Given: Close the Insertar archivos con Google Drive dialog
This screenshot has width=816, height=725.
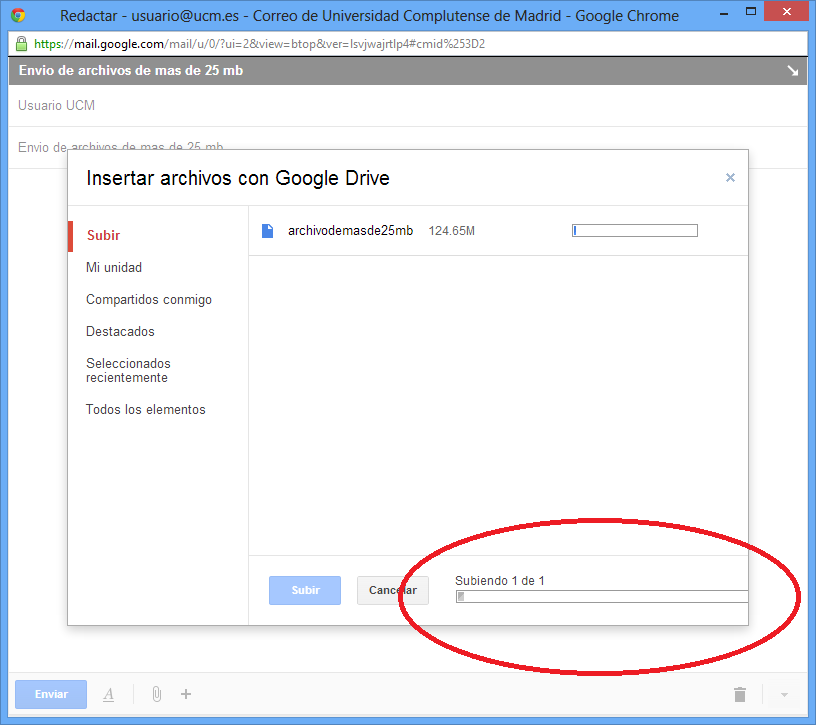Looking at the screenshot, I should [730, 177].
